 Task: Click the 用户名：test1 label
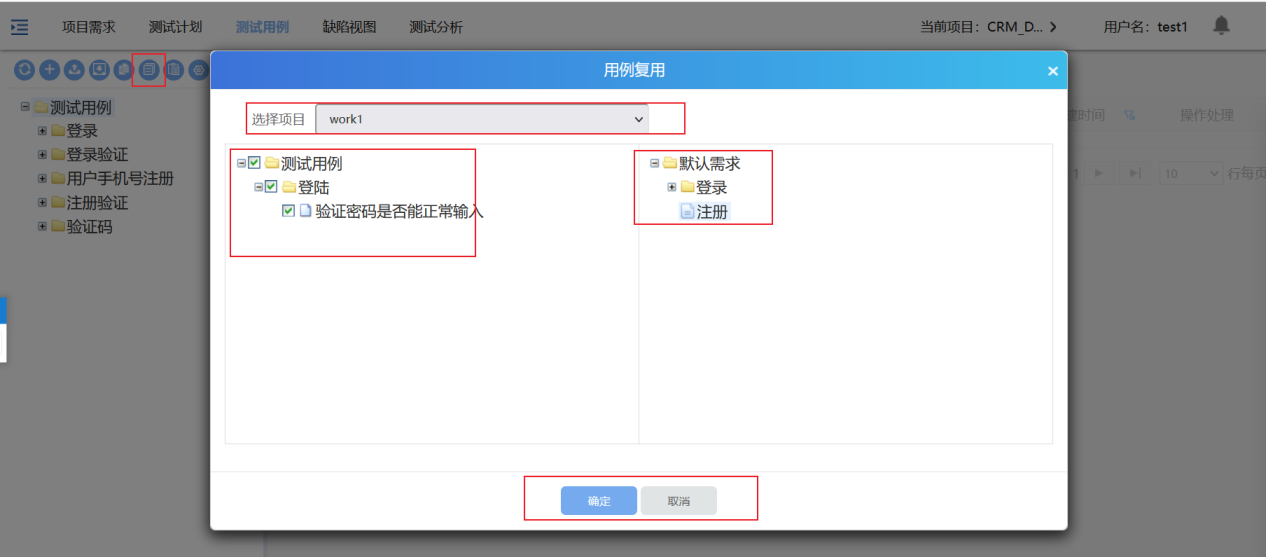click(1146, 27)
